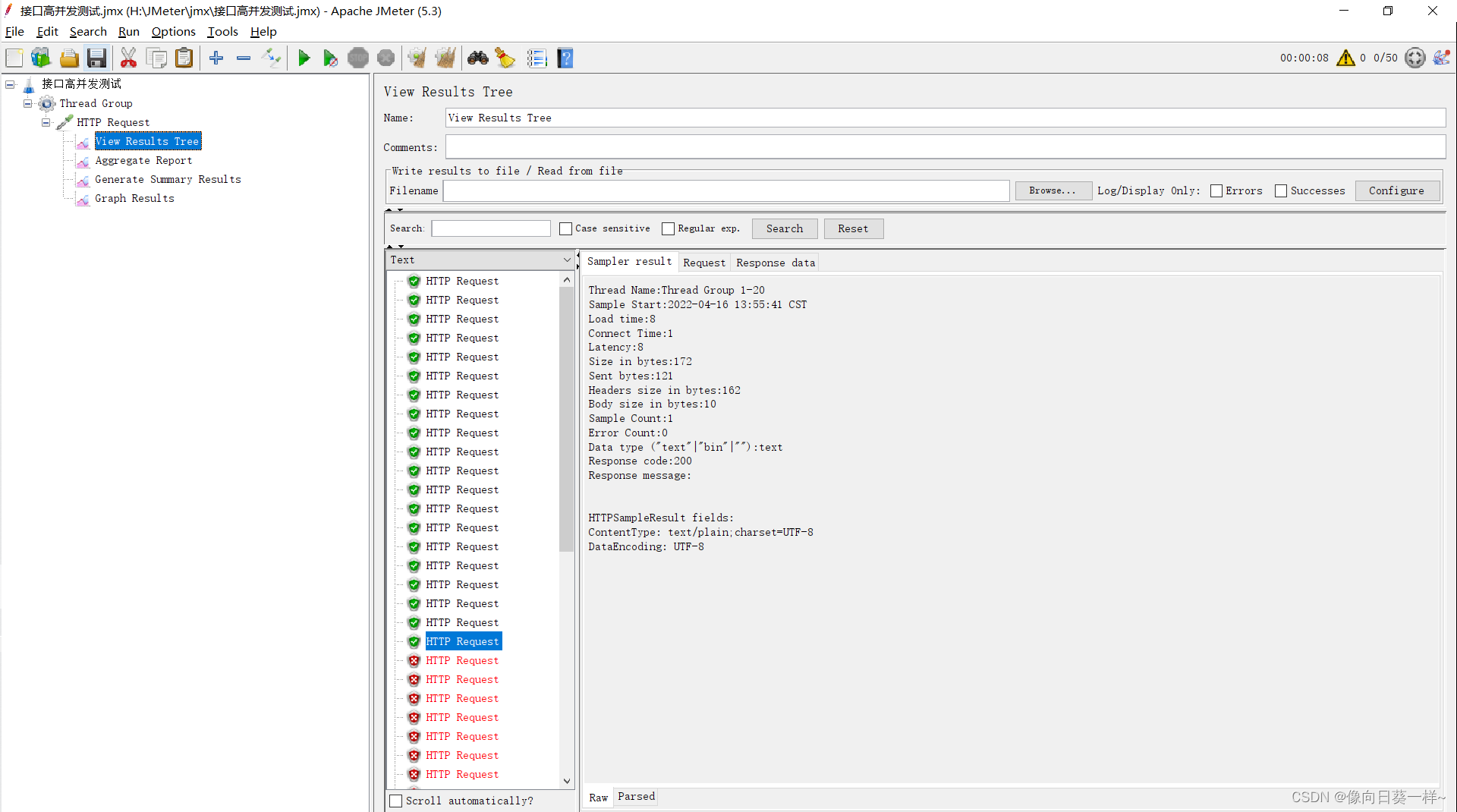Viewport: 1457px width, 812px height.
Task: Collapse the test plan root node
Action: [11, 84]
